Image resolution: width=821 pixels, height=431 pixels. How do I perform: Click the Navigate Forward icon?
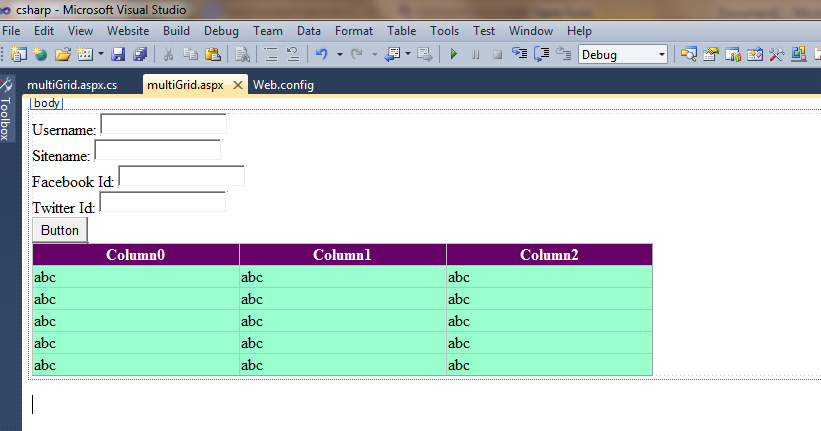point(425,54)
